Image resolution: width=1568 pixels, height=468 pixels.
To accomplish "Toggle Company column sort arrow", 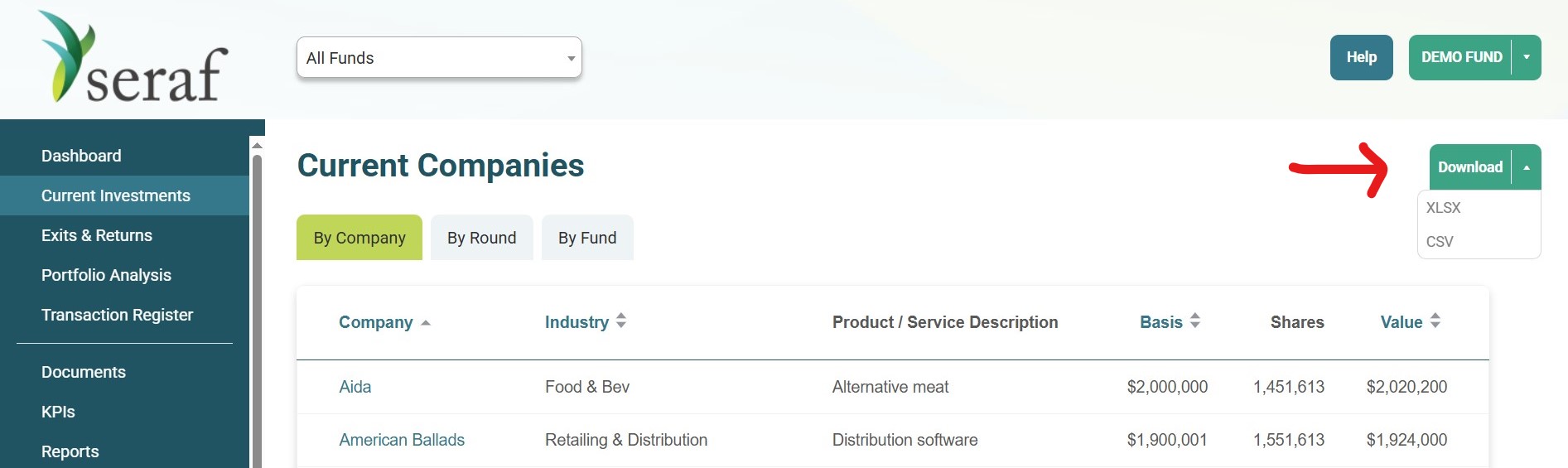I will click(x=426, y=323).
